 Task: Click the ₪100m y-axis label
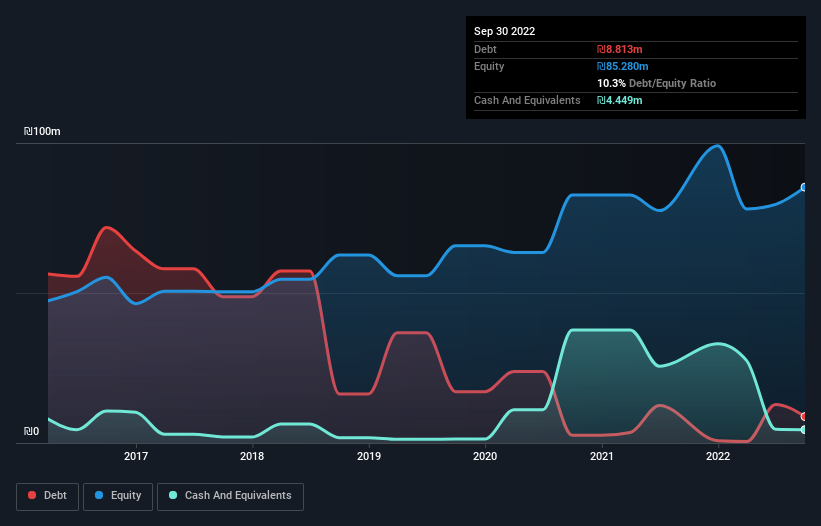coord(42,131)
